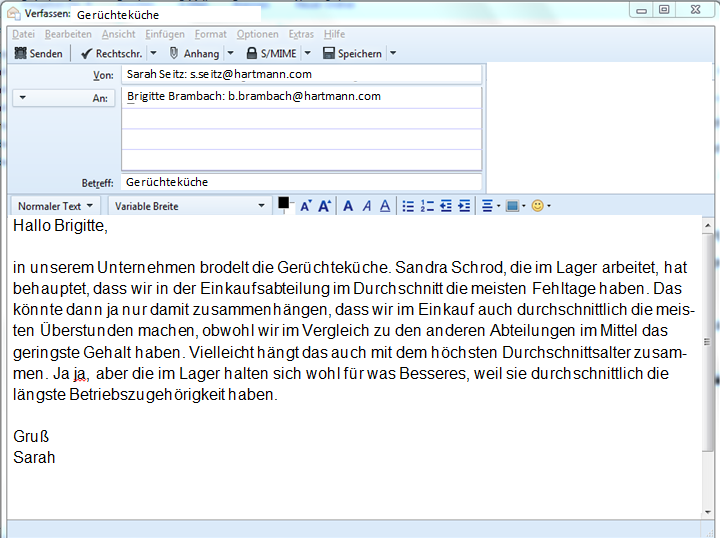Click the S/MIME lock icon
Viewport: 720px width, 538px height.
pos(252,53)
